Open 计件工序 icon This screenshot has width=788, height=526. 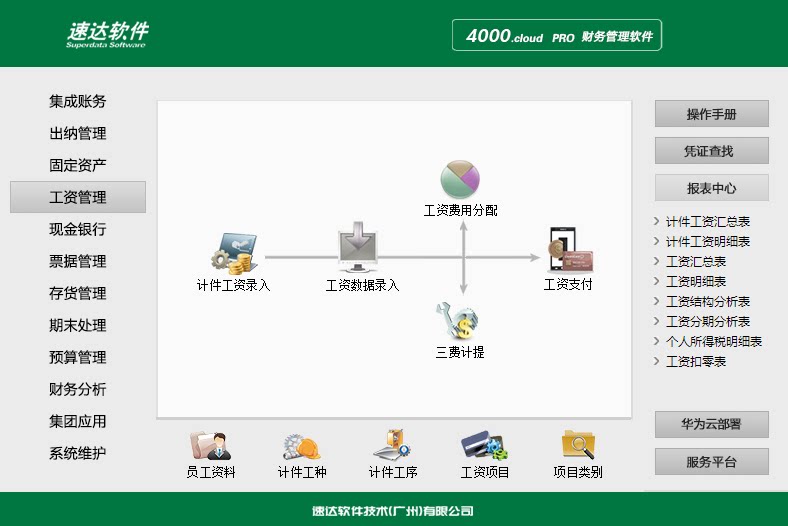[392, 444]
